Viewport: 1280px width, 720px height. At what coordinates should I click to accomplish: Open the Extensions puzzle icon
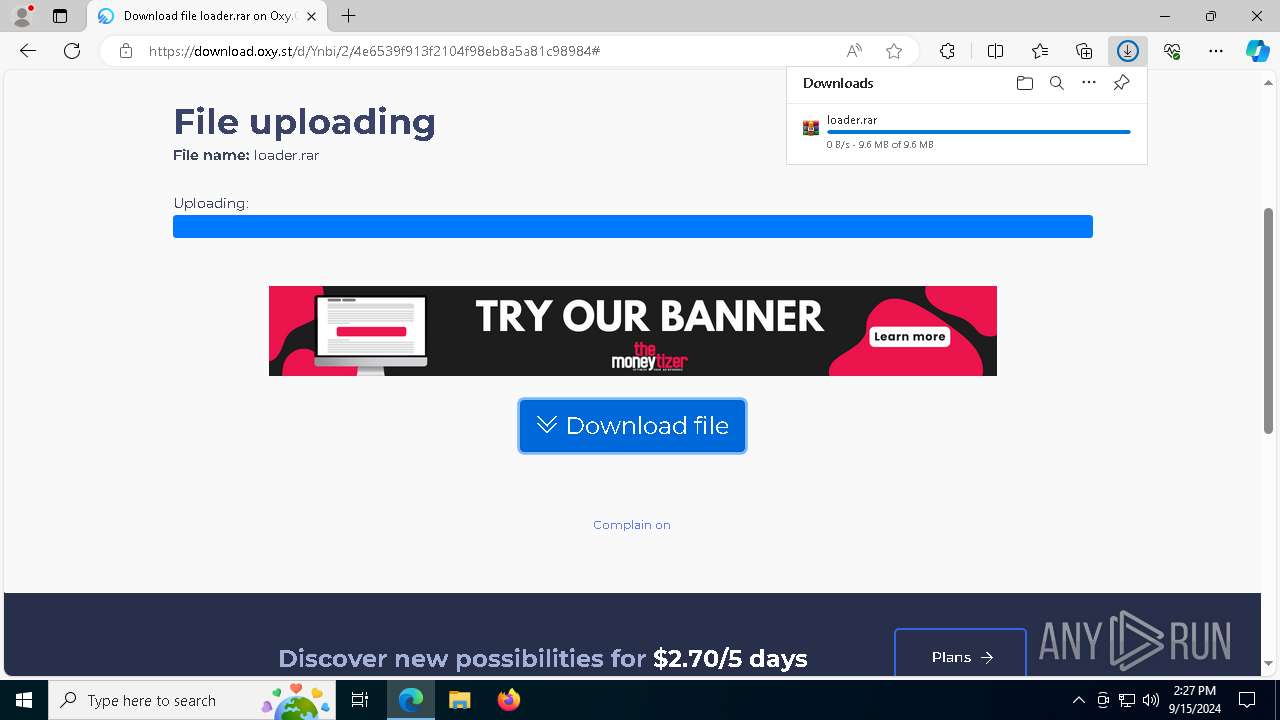click(947, 51)
